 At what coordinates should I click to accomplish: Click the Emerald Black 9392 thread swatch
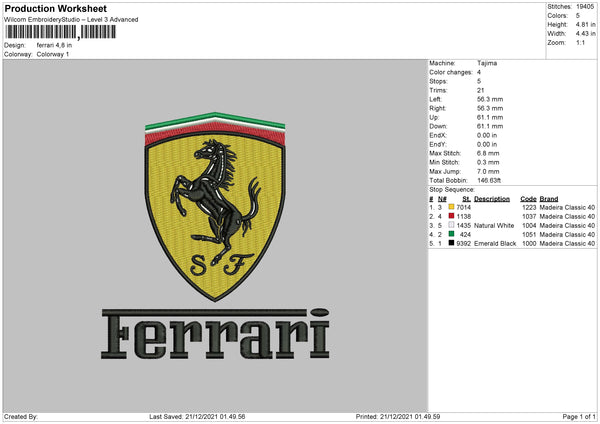click(451, 243)
